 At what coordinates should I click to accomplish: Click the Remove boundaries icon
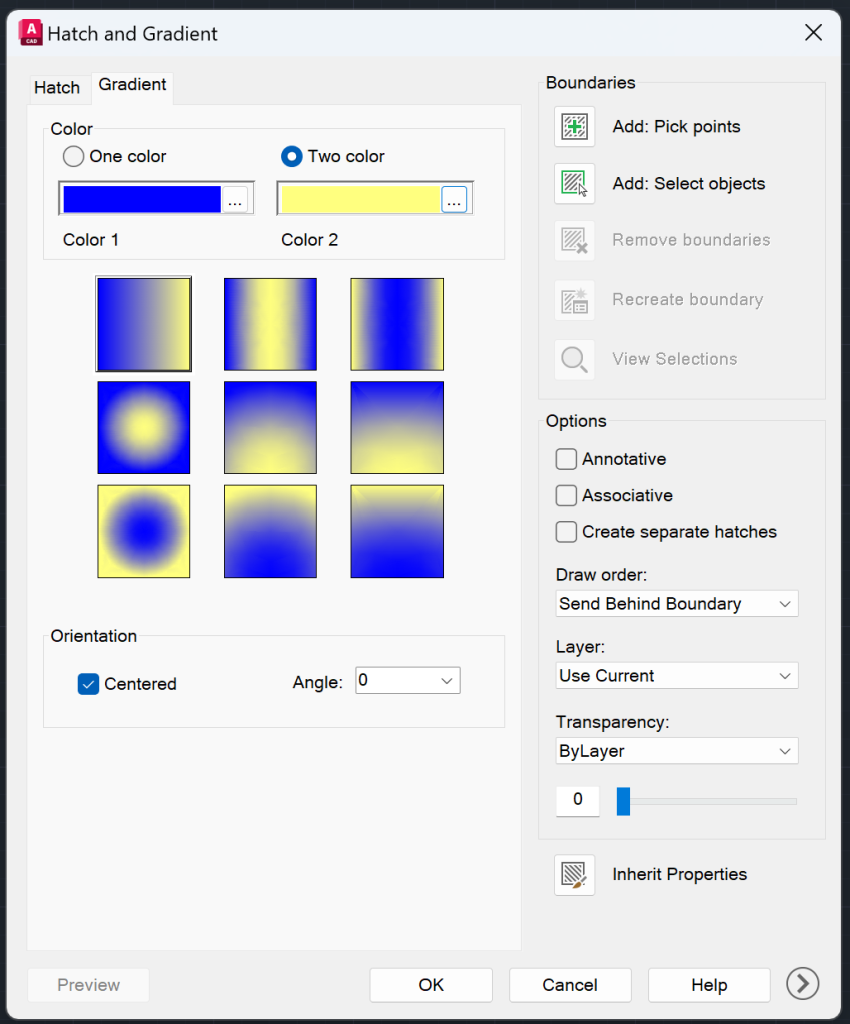click(x=574, y=240)
